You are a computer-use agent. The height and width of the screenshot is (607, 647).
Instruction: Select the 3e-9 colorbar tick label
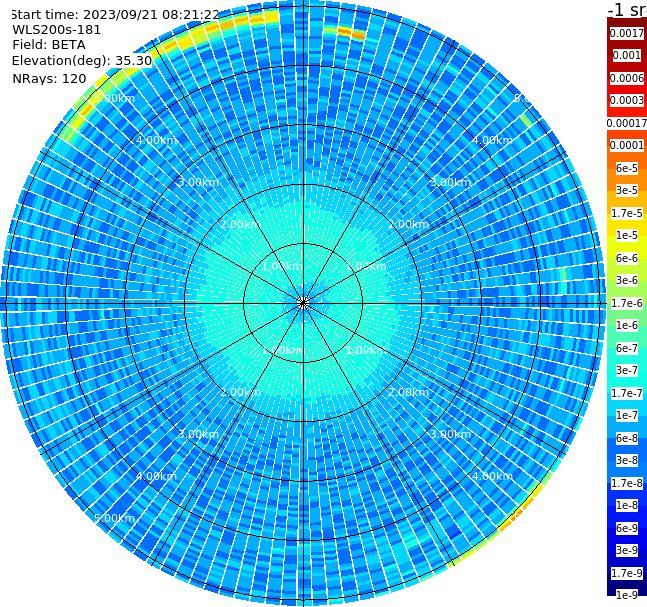(x=626, y=550)
